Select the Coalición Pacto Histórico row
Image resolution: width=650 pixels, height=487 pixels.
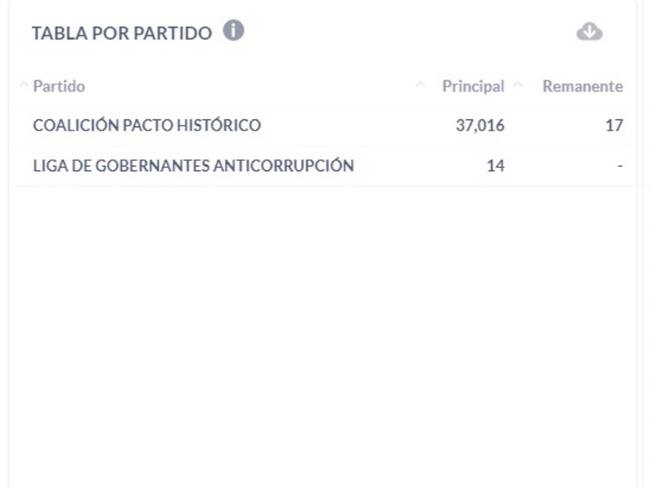147,125
